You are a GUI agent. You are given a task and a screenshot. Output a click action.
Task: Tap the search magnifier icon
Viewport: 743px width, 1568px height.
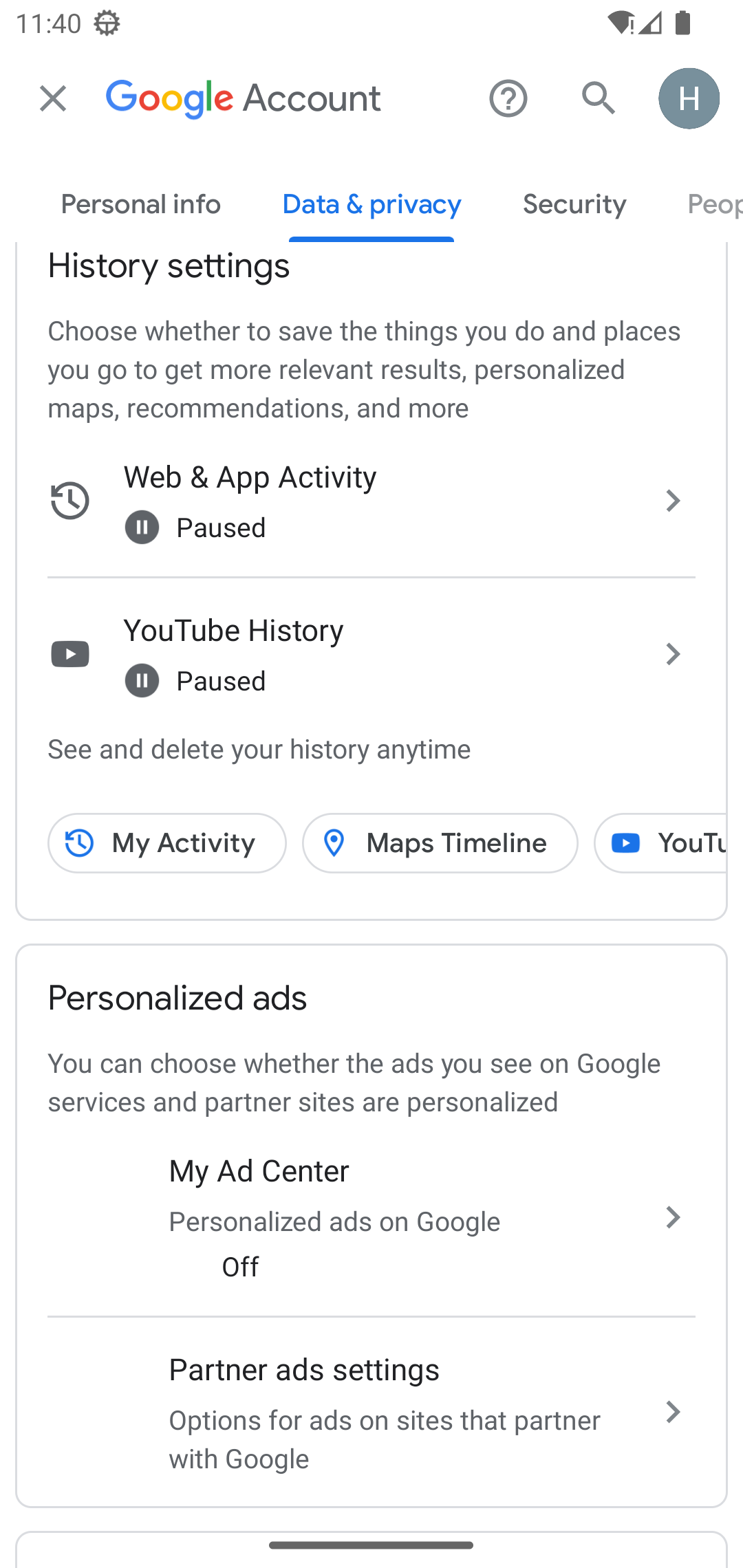[x=598, y=98]
